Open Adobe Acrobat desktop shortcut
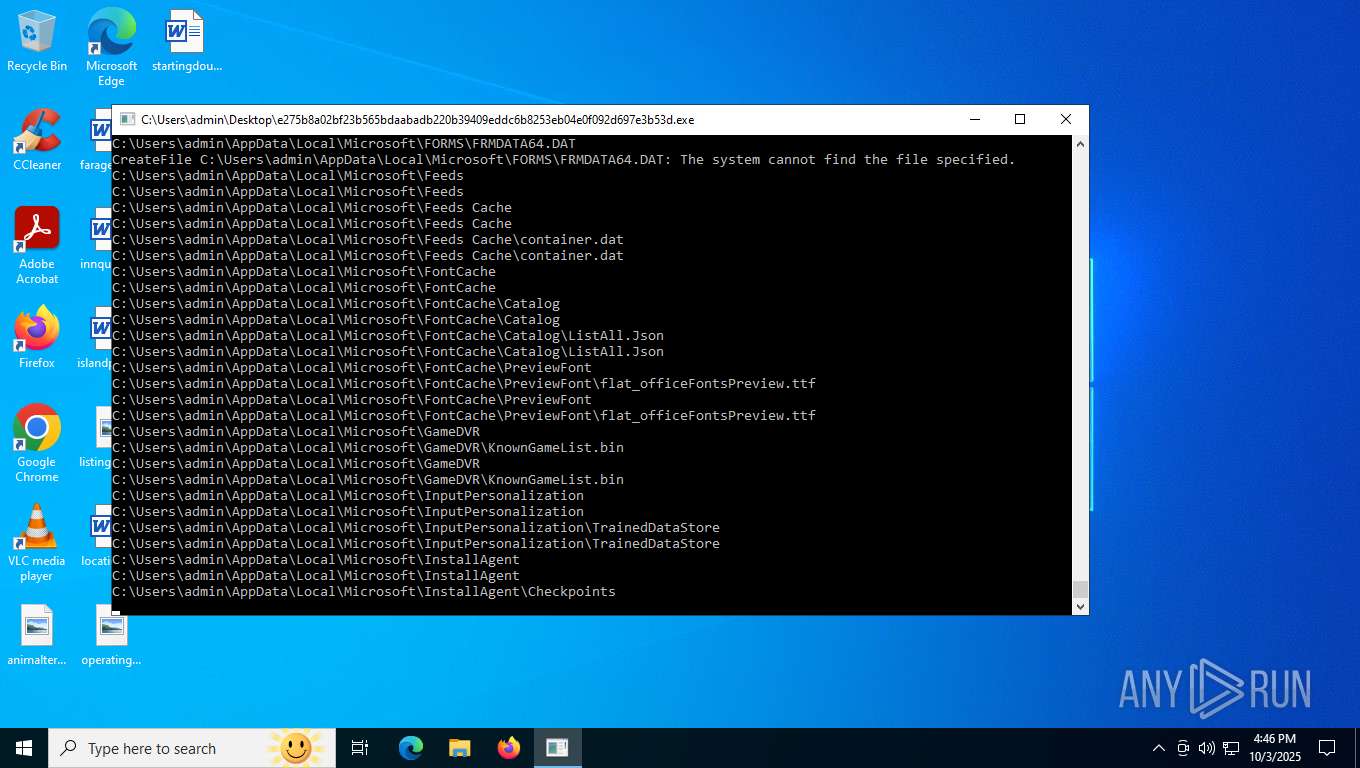Viewport: 1360px width, 768px height. pos(37,246)
